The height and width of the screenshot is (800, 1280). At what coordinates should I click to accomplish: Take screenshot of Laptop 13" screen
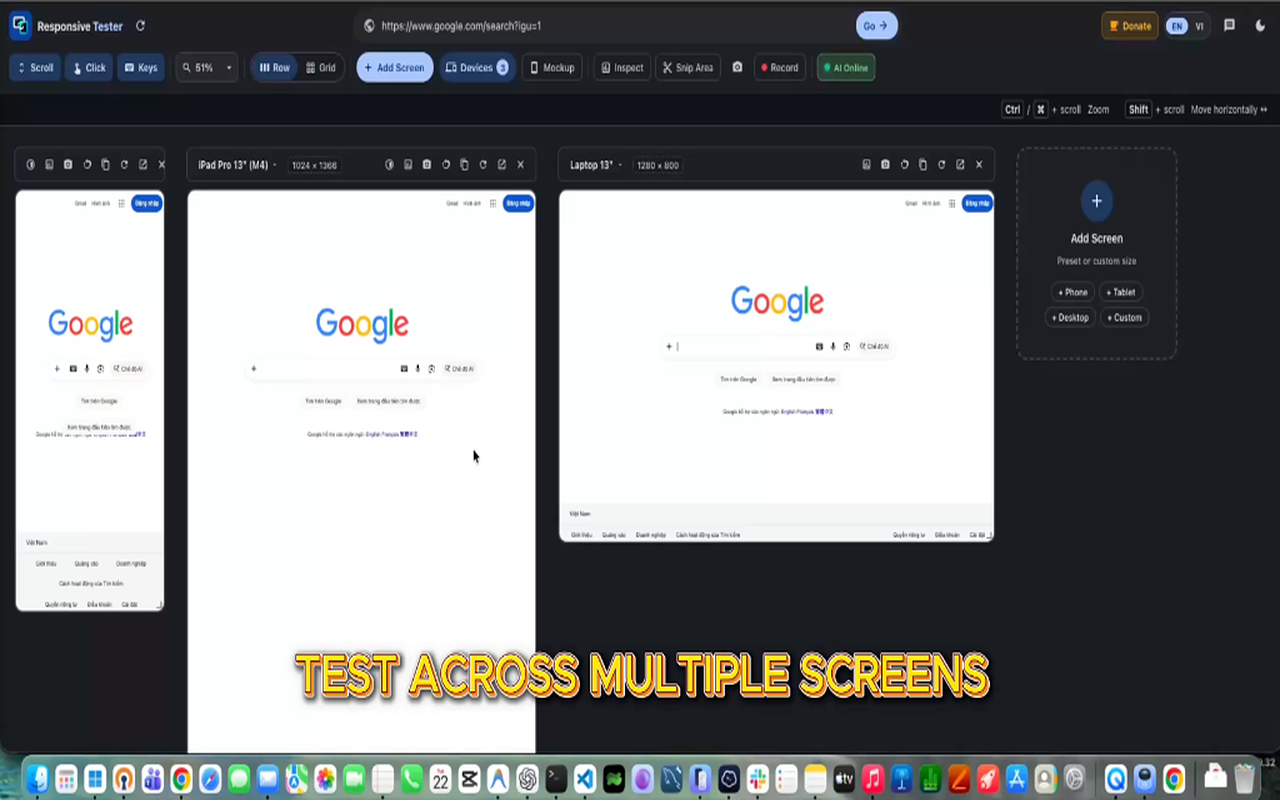[x=885, y=165]
